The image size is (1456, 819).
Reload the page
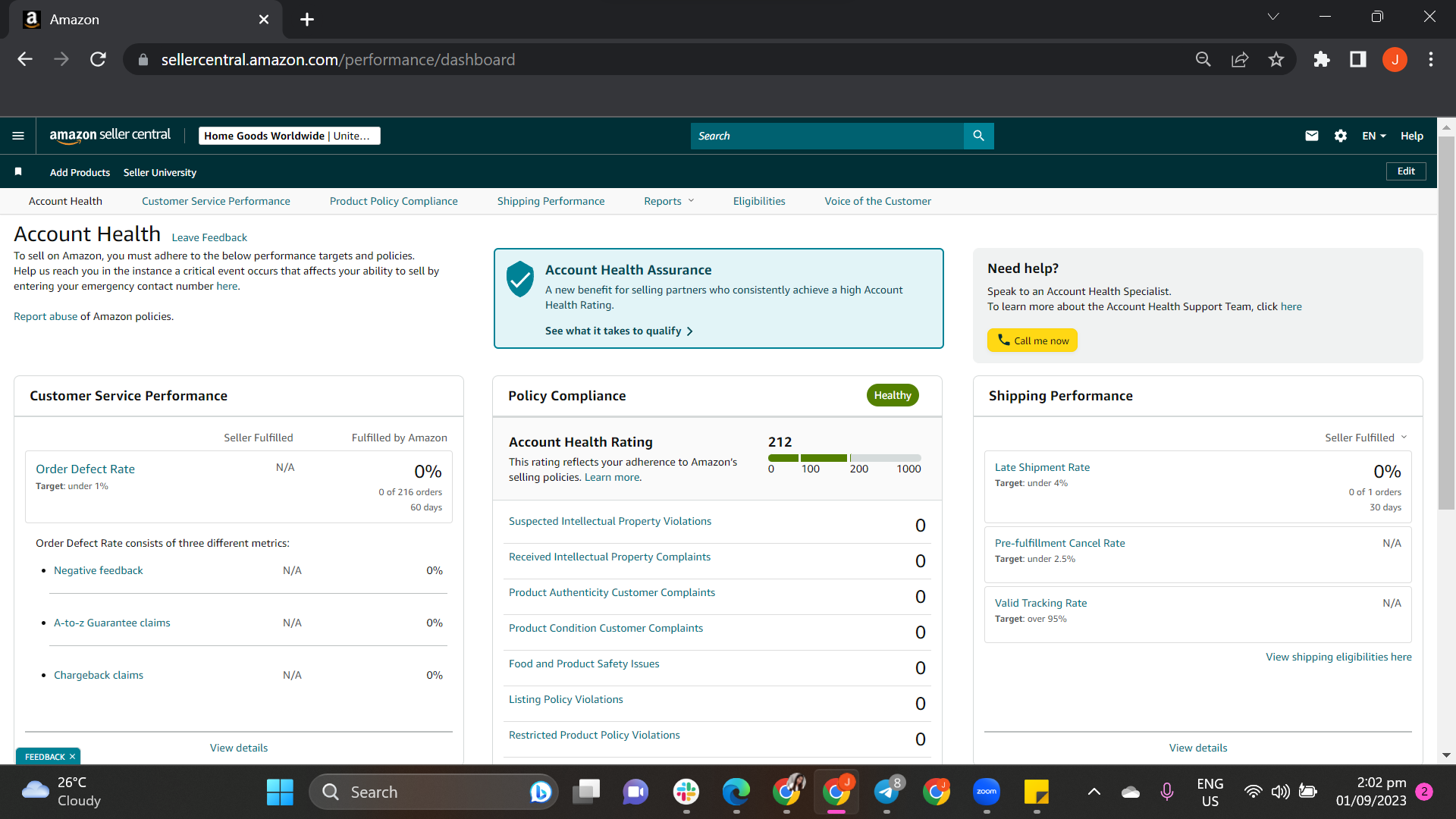(98, 59)
